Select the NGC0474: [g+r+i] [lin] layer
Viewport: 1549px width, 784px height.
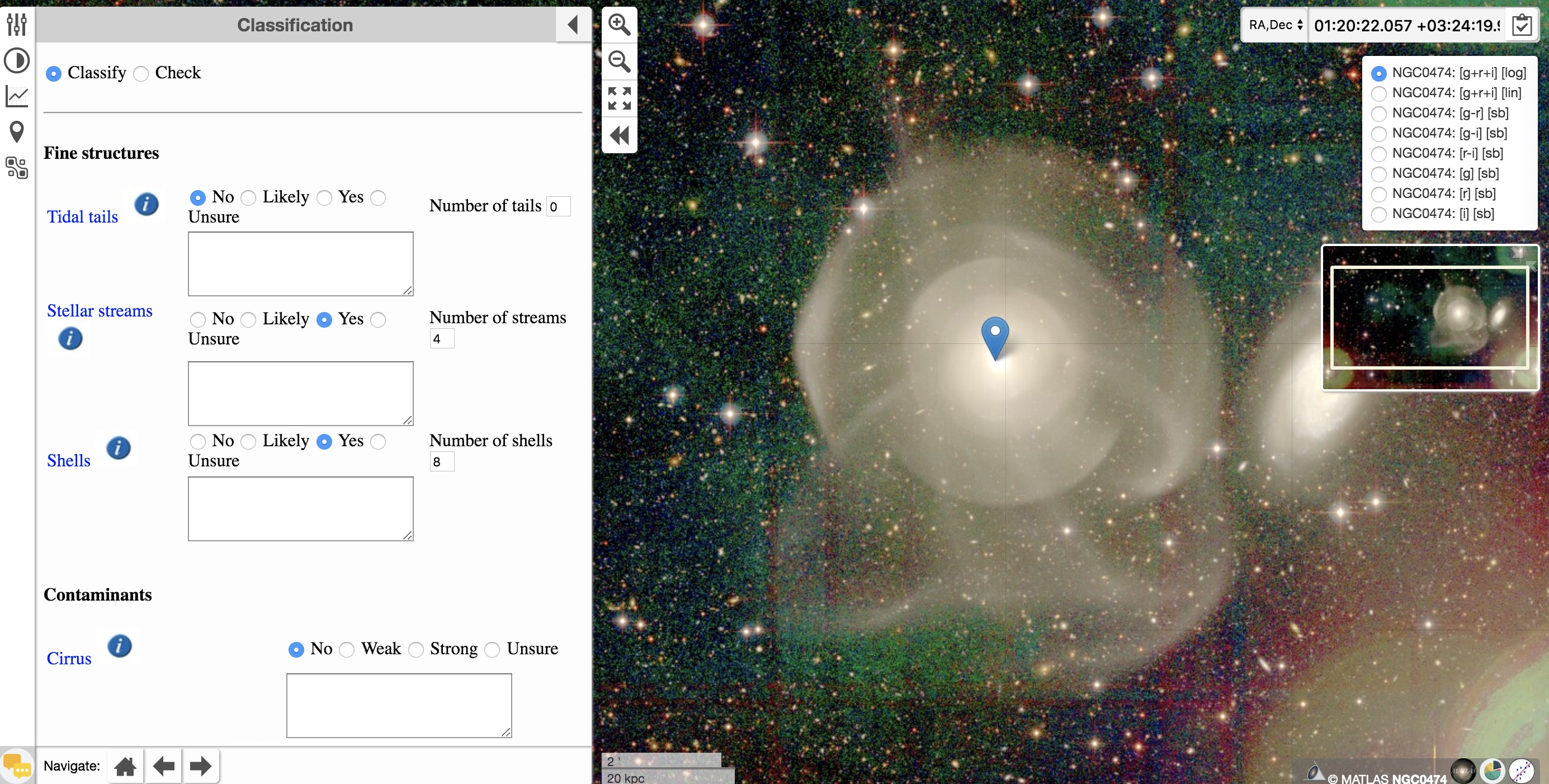1379,94
